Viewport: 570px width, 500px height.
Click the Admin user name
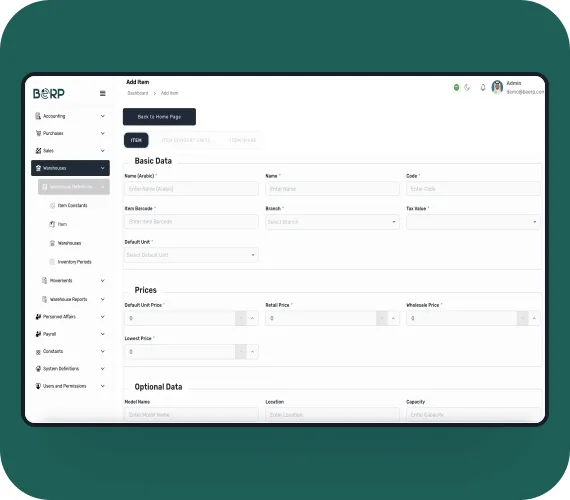[514, 83]
